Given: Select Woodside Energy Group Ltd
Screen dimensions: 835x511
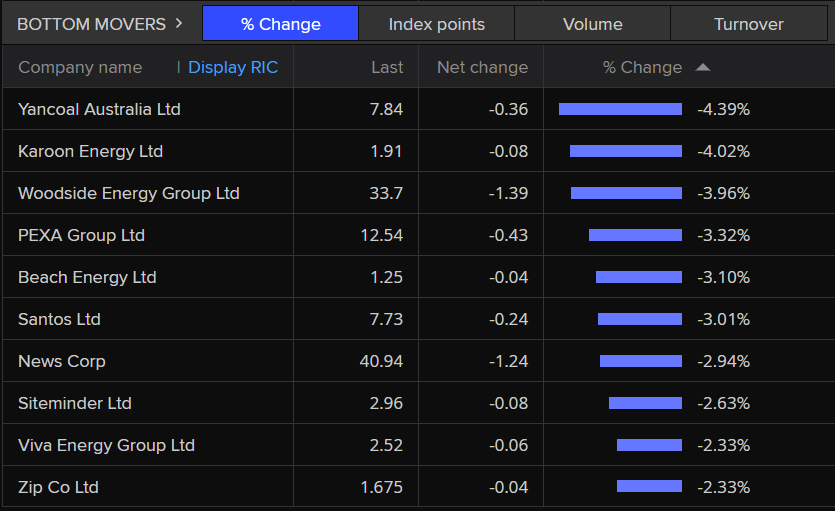Looking at the screenshot, I should [129, 193].
